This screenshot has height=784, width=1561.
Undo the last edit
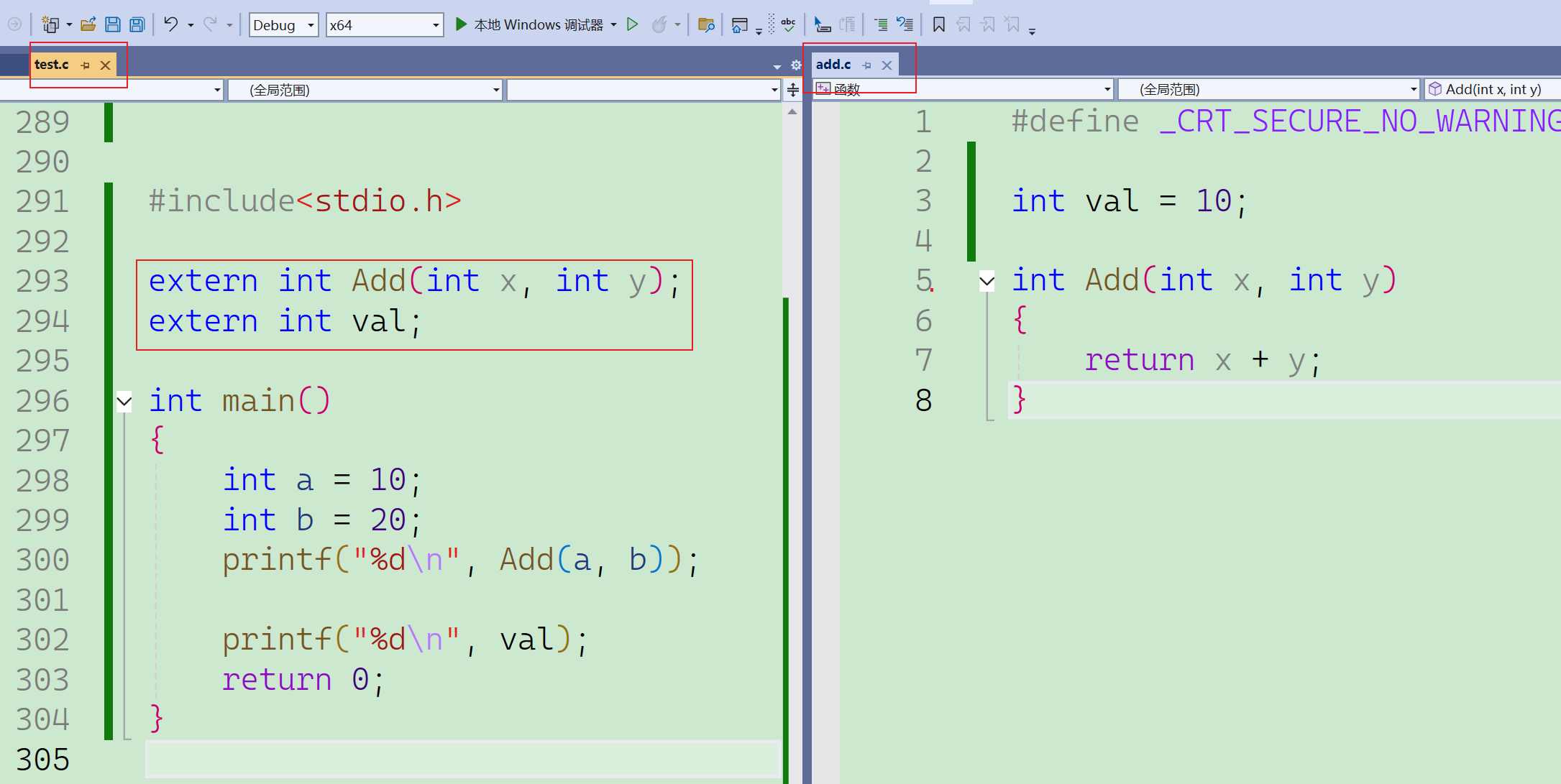(170, 24)
